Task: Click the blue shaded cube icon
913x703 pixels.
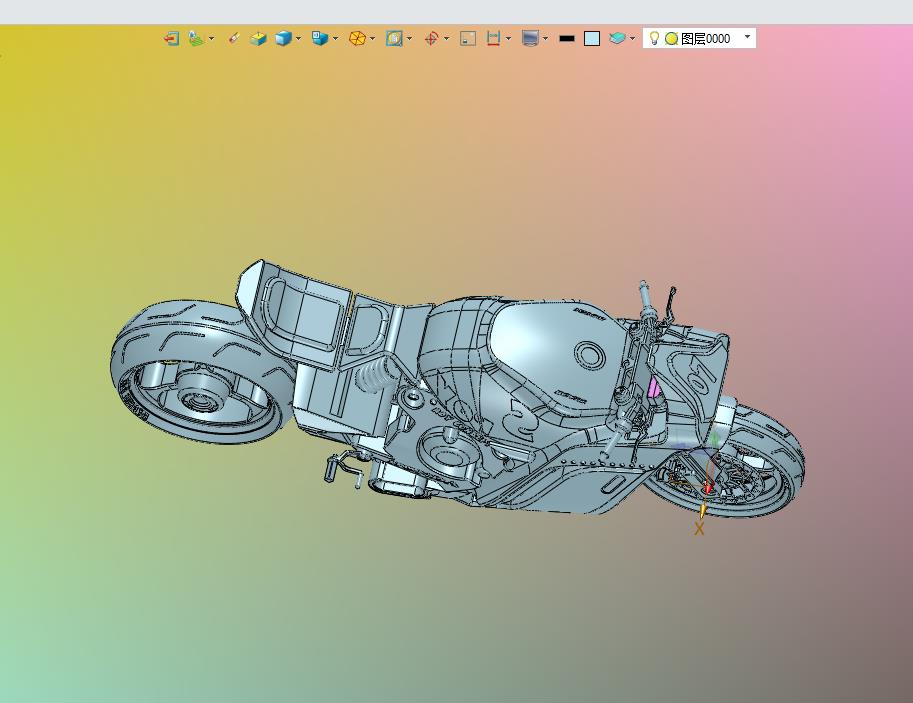Action: [284, 38]
